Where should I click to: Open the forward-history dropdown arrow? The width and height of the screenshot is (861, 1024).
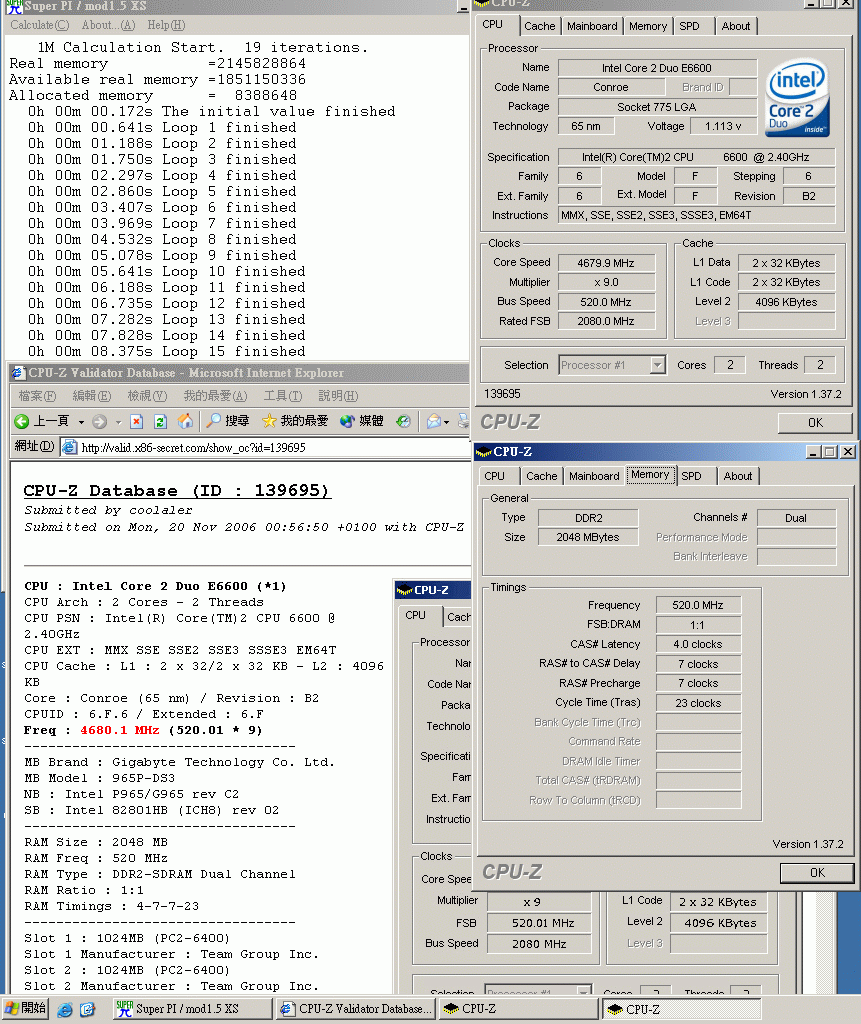point(118,423)
